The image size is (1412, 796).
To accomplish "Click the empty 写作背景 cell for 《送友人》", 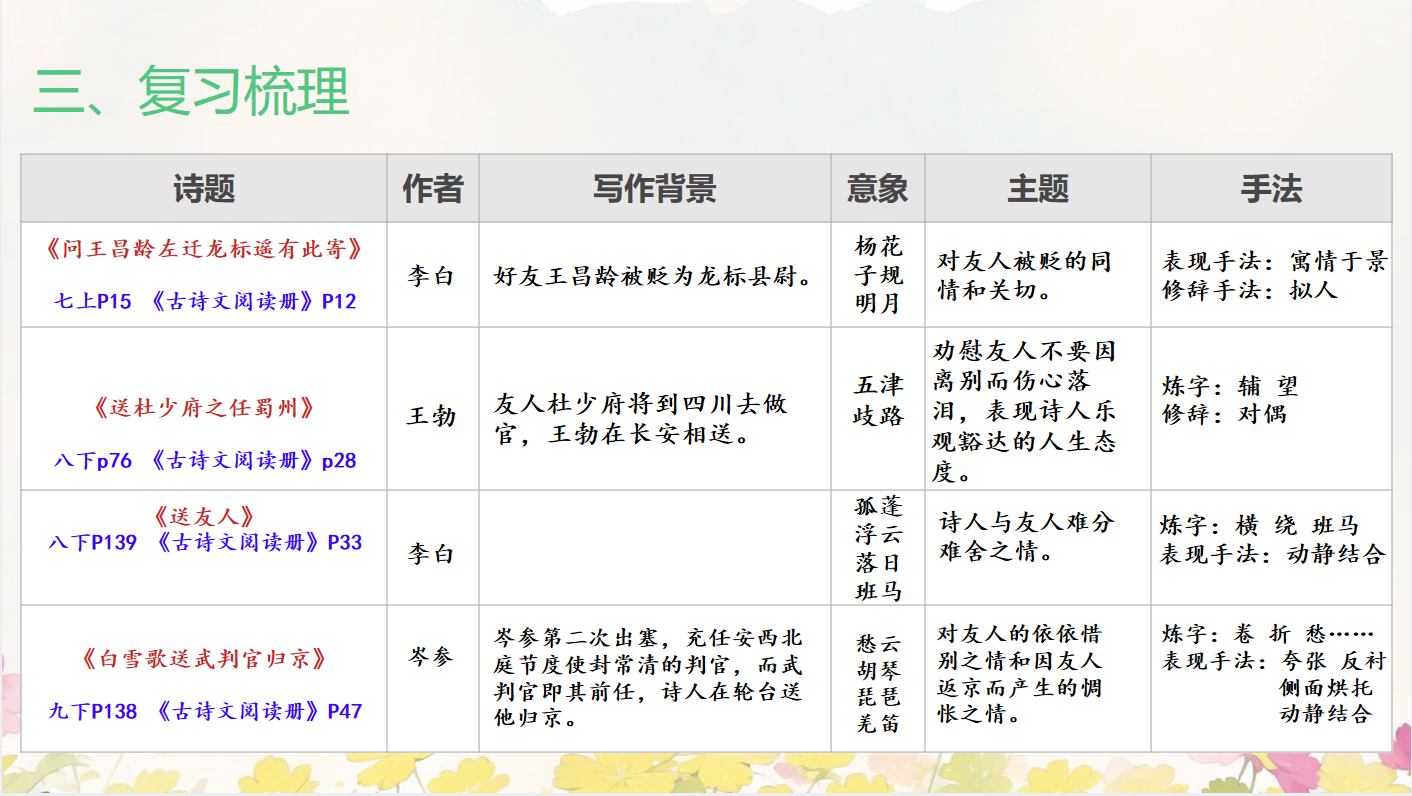I will click(x=654, y=547).
